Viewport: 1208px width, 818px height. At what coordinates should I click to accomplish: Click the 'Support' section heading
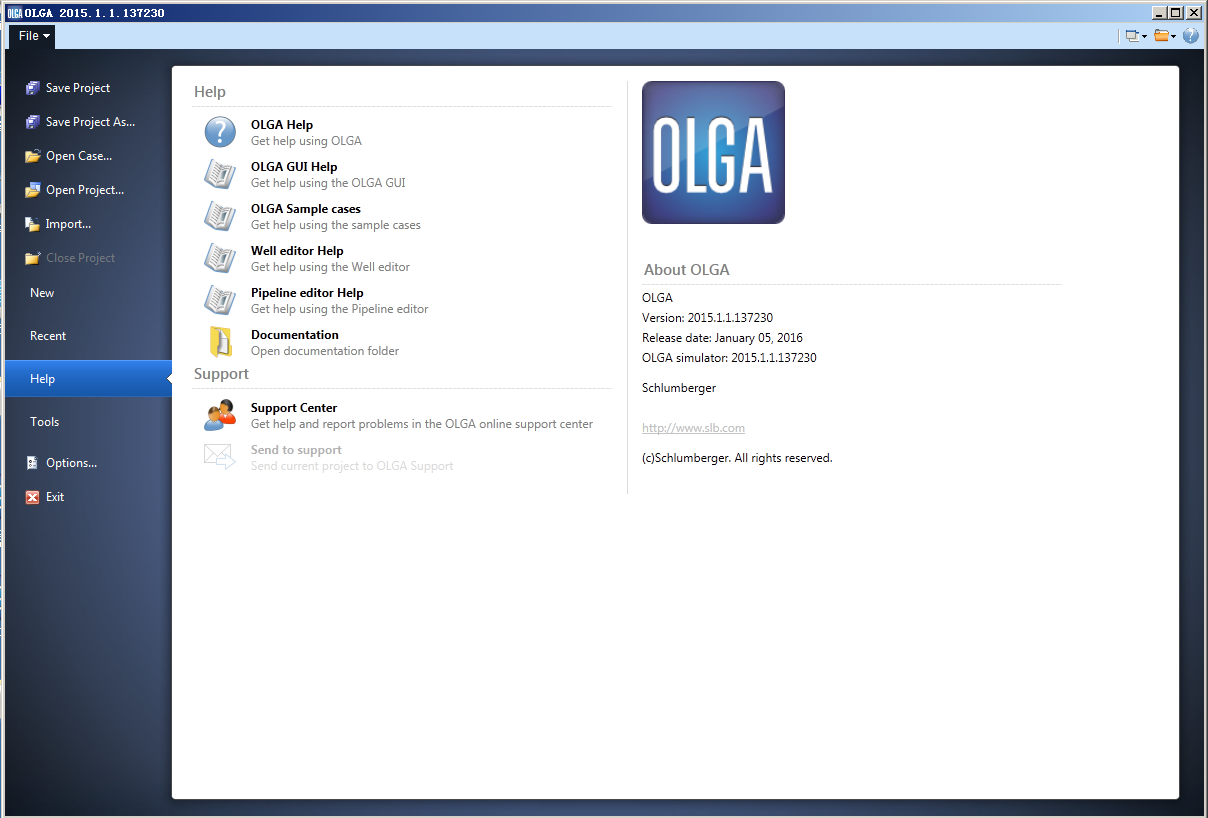pos(221,374)
